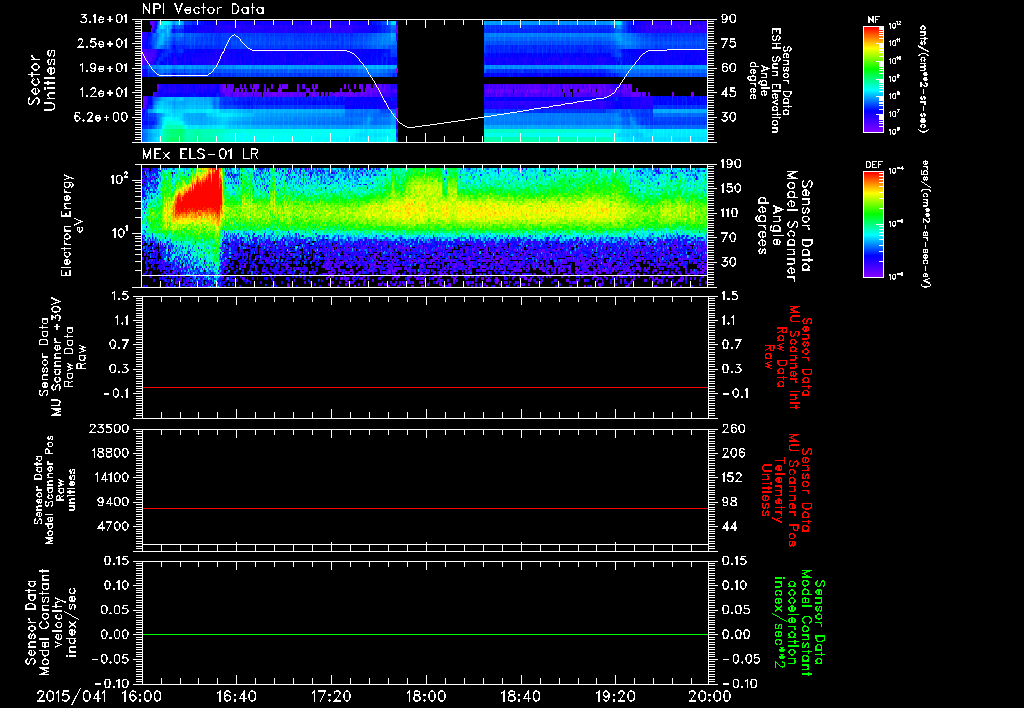Viewport: 1024px width, 708px height.
Task: Click the '18:00' time axis label
Action: coord(426,696)
